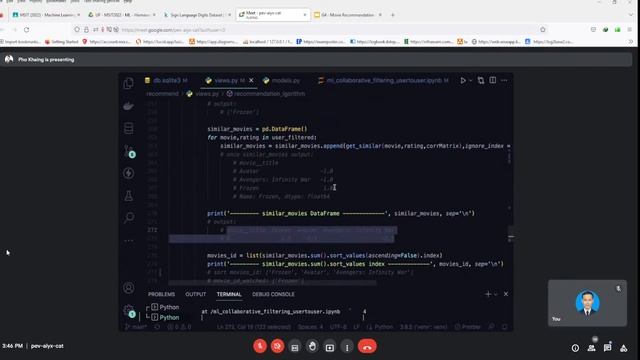This screenshot has height=360, width=640.
Task: Click views.py in the breadcrumb
Action: (207, 94)
